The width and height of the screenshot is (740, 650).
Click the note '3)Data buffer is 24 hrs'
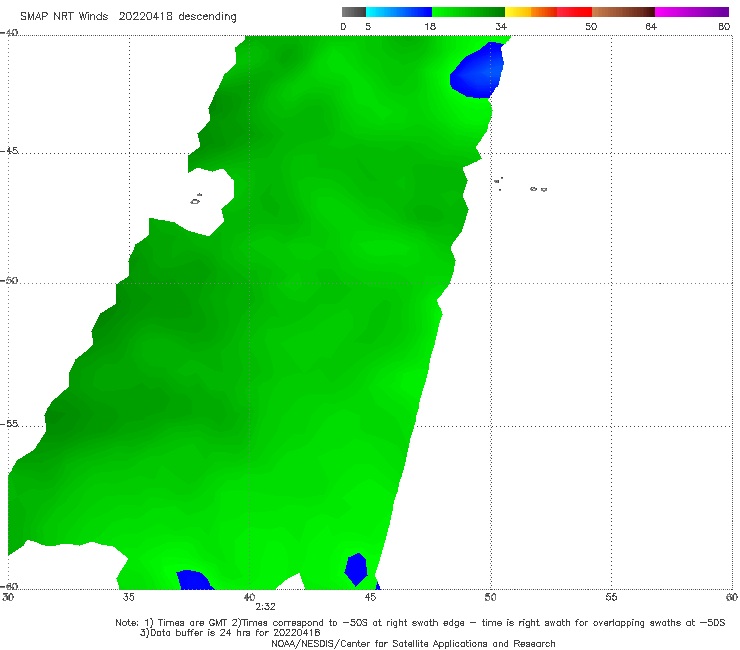(230, 633)
